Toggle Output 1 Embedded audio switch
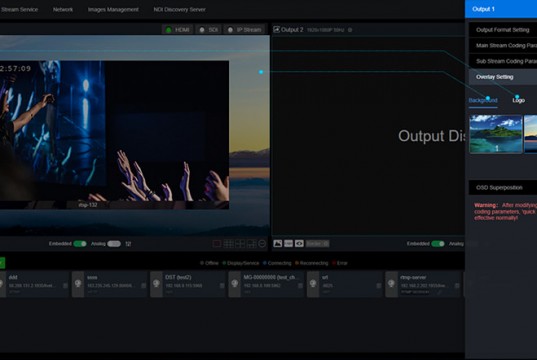537x360 pixels. 80,244
